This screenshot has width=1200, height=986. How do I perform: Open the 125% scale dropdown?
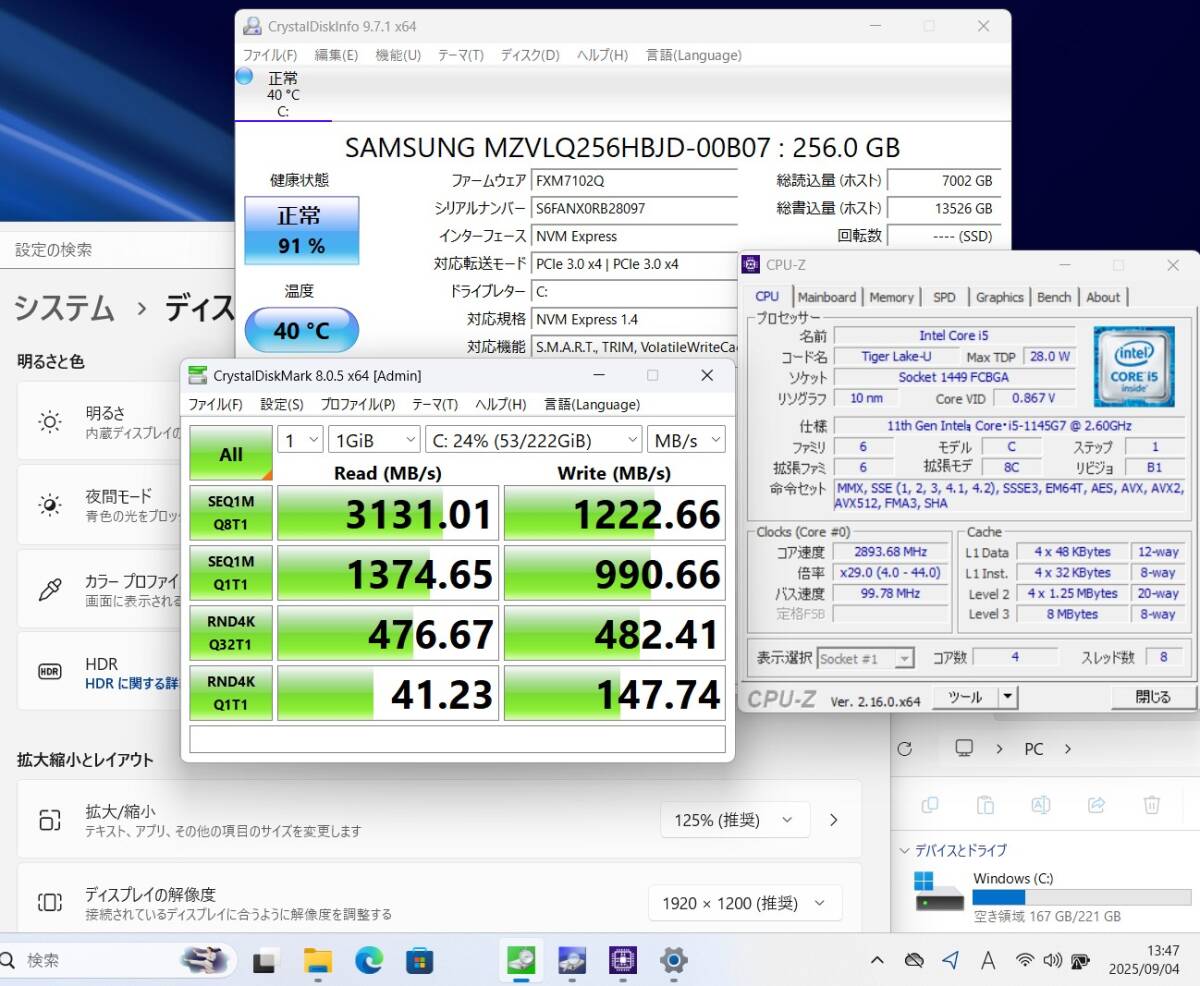point(734,820)
